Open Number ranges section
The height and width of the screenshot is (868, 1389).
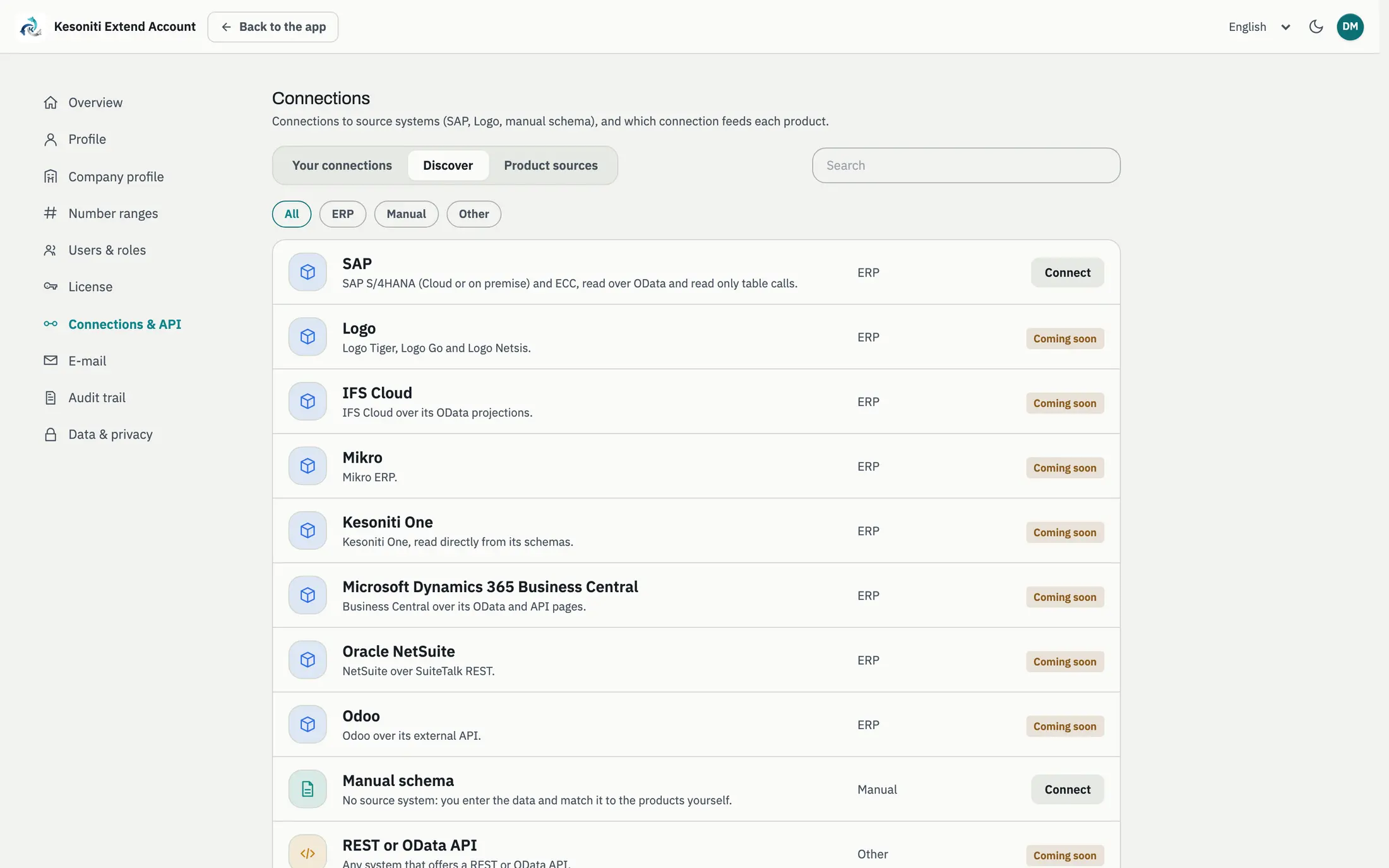101,213
